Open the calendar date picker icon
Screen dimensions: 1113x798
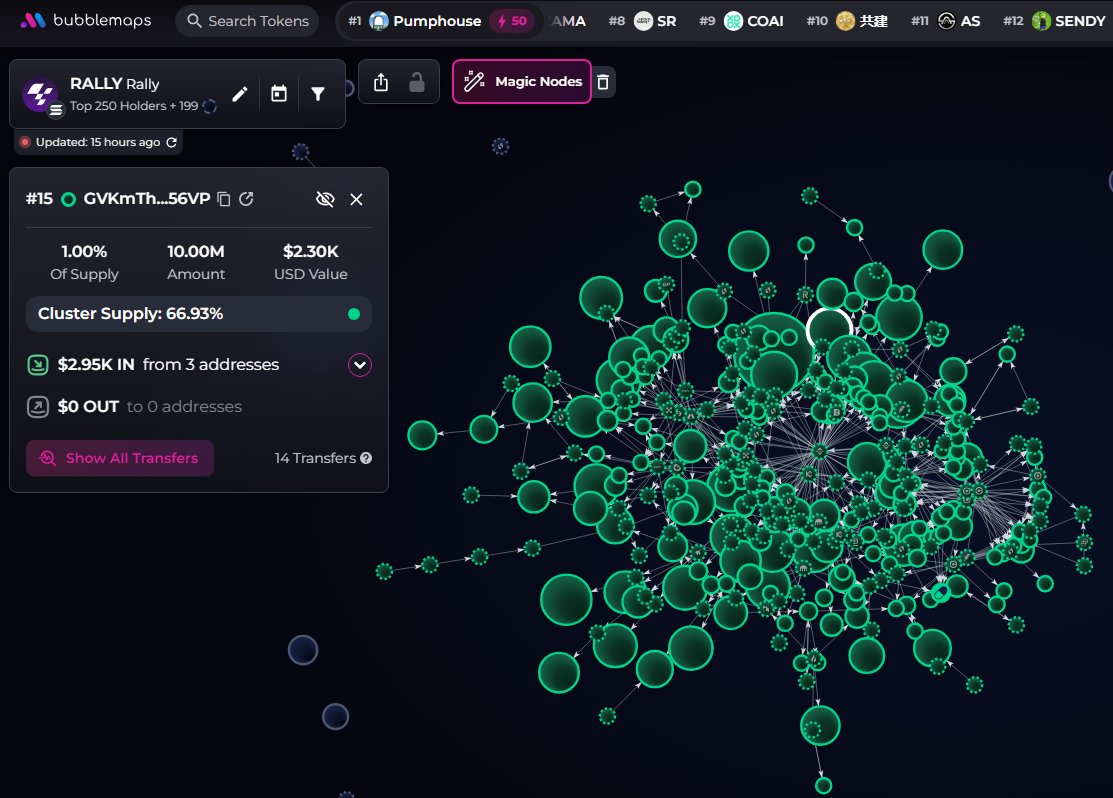click(x=279, y=94)
